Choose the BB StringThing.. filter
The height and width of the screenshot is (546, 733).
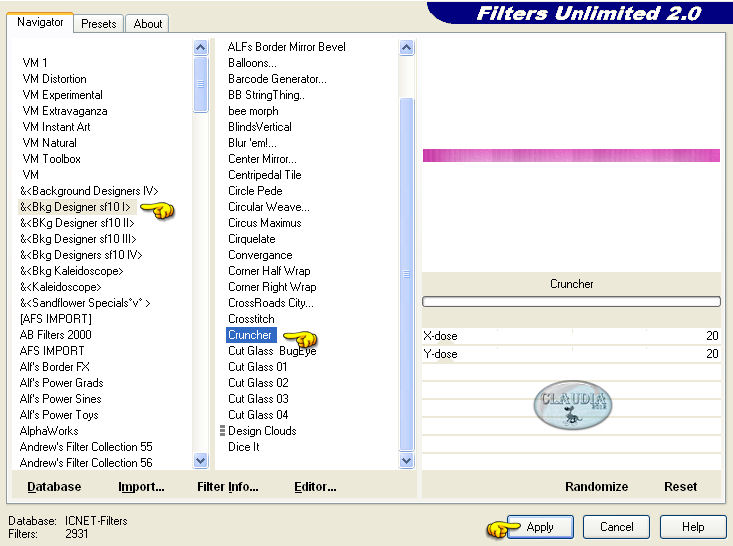(x=266, y=95)
